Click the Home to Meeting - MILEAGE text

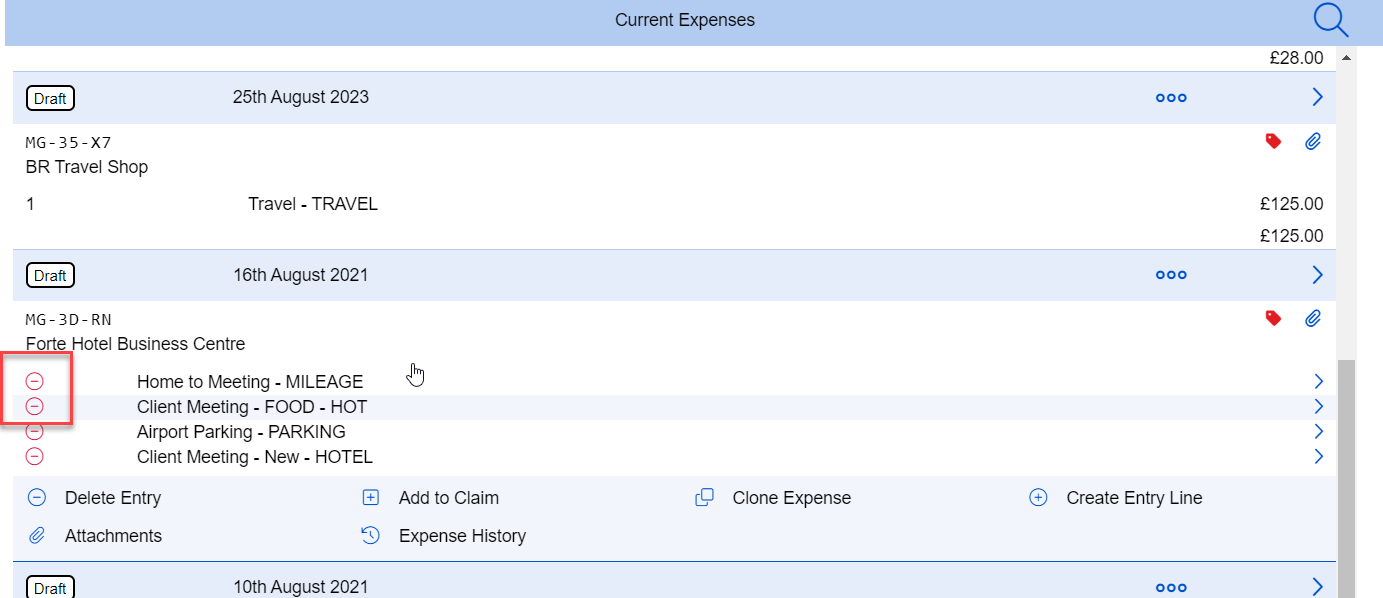tap(250, 382)
